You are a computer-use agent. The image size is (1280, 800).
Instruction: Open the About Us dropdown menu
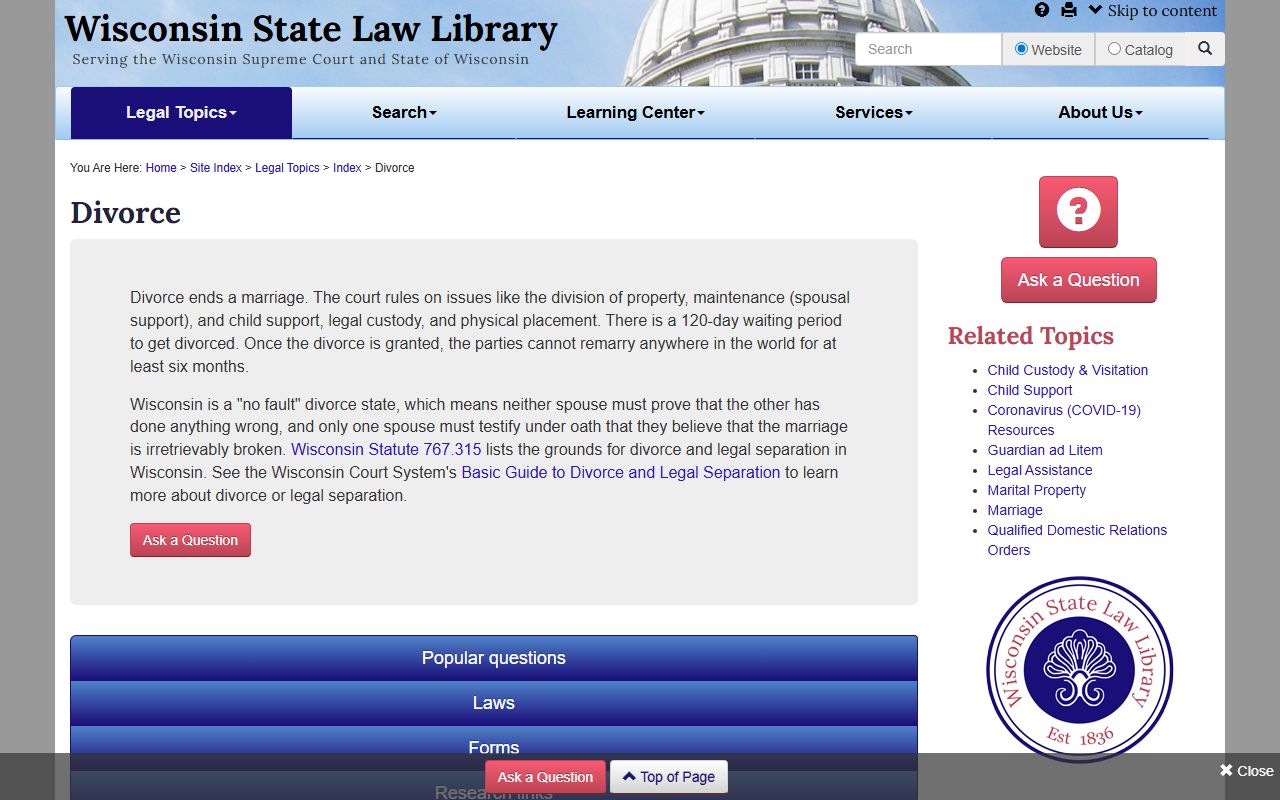(1100, 113)
